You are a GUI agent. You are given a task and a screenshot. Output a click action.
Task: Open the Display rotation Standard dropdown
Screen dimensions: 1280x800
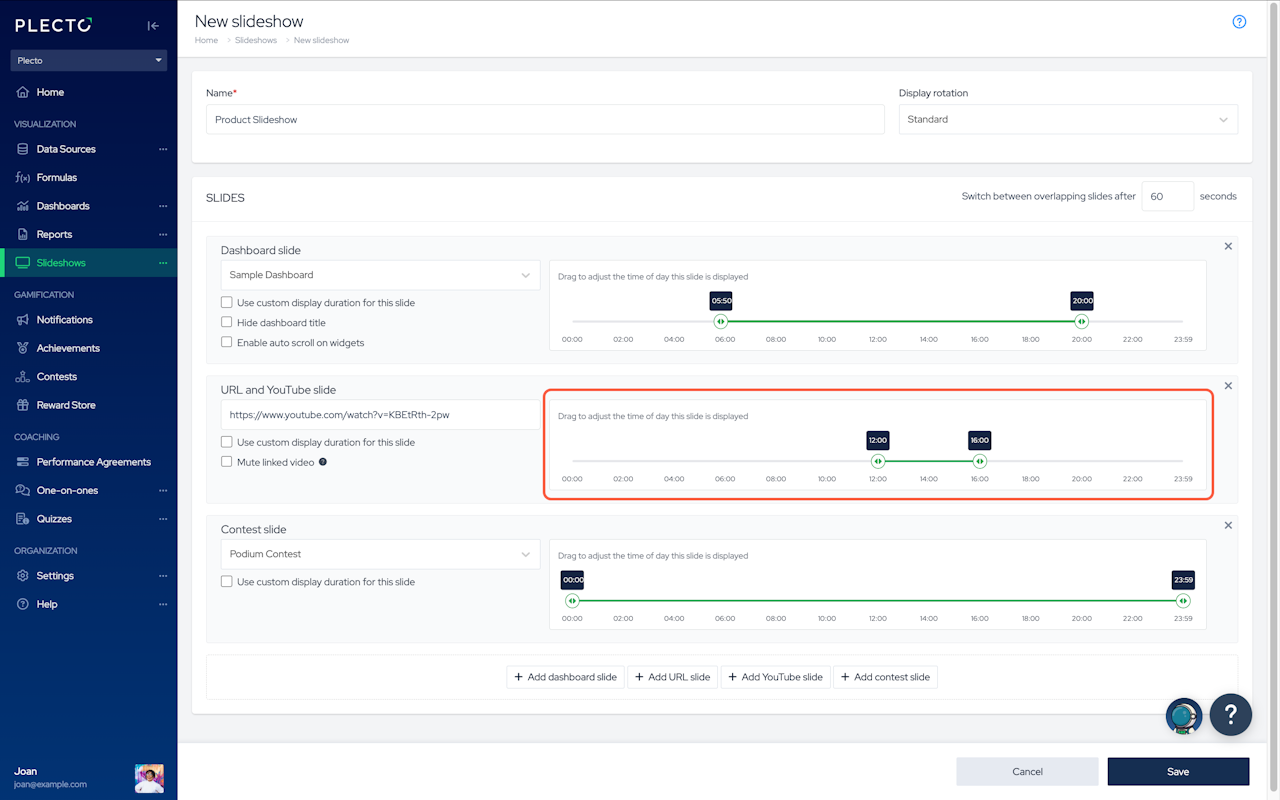tap(1067, 119)
